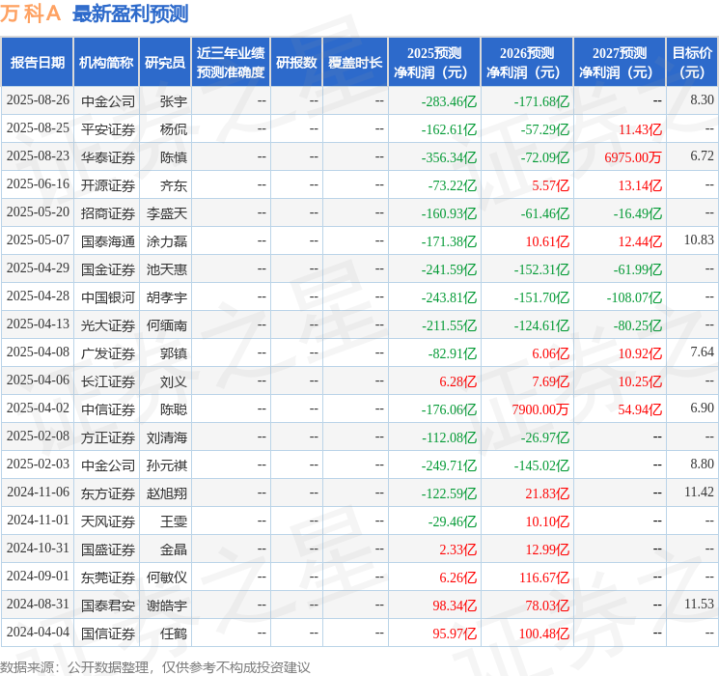Sort by the 机构简称 column header
This screenshot has height=676, width=719.
pos(106,62)
